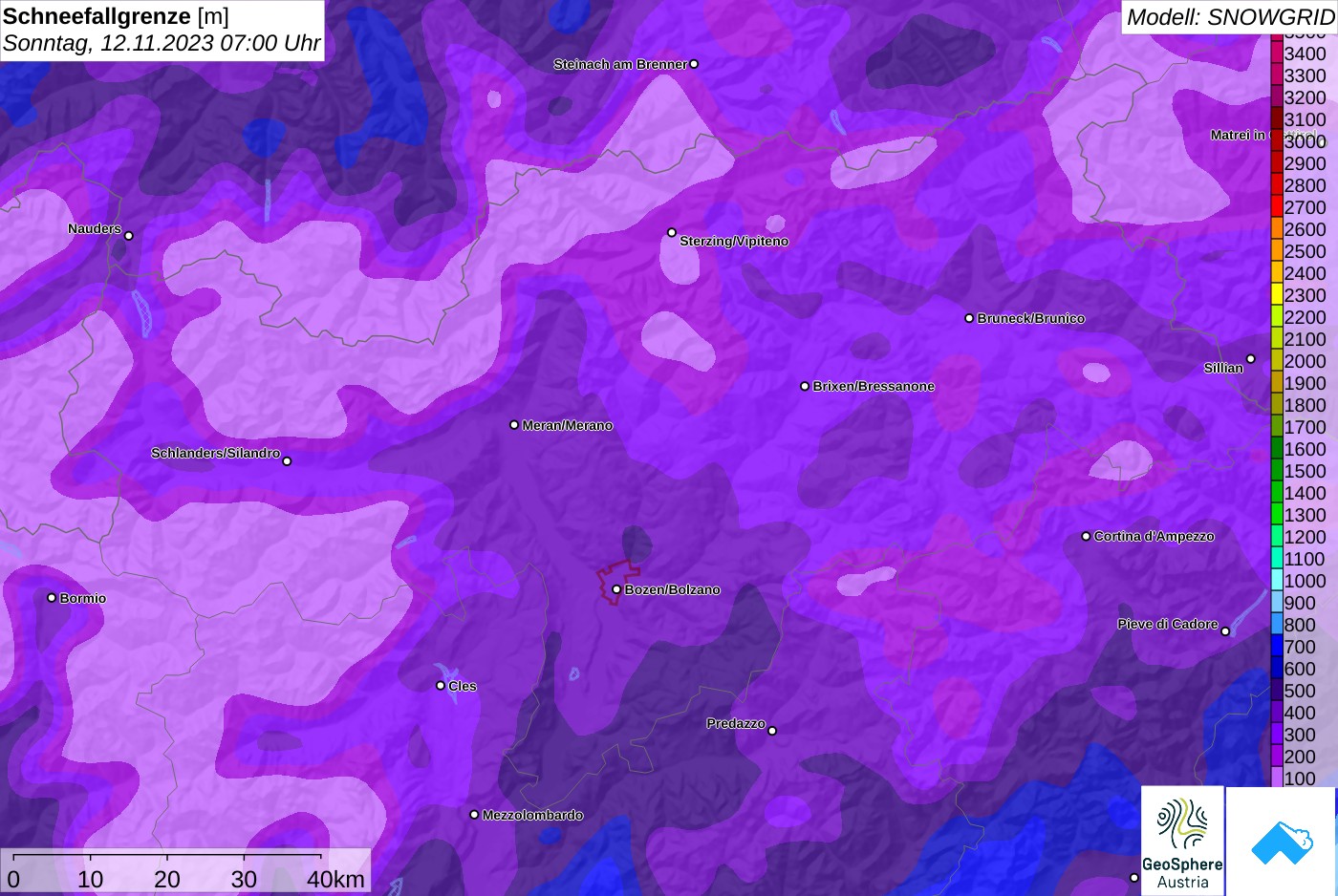The height and width of the screenshot is (896, 1338).
Task: Click the GeoSphere Austria logo
Action: (1182, 841)
